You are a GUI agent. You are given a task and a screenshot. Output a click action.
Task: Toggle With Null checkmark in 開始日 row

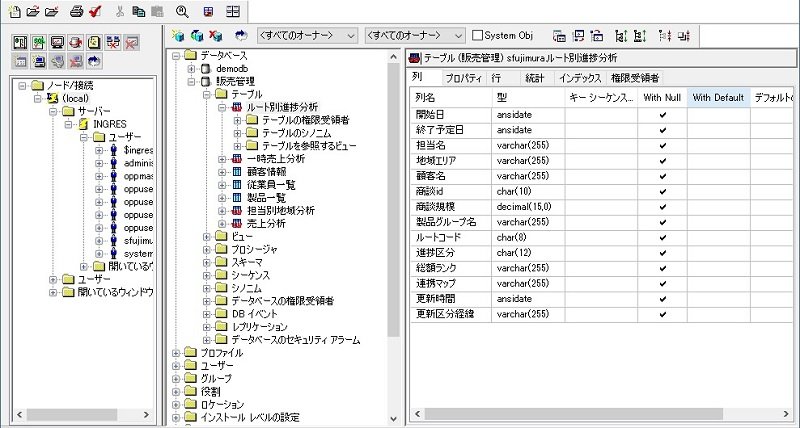[x=662, y=115]
